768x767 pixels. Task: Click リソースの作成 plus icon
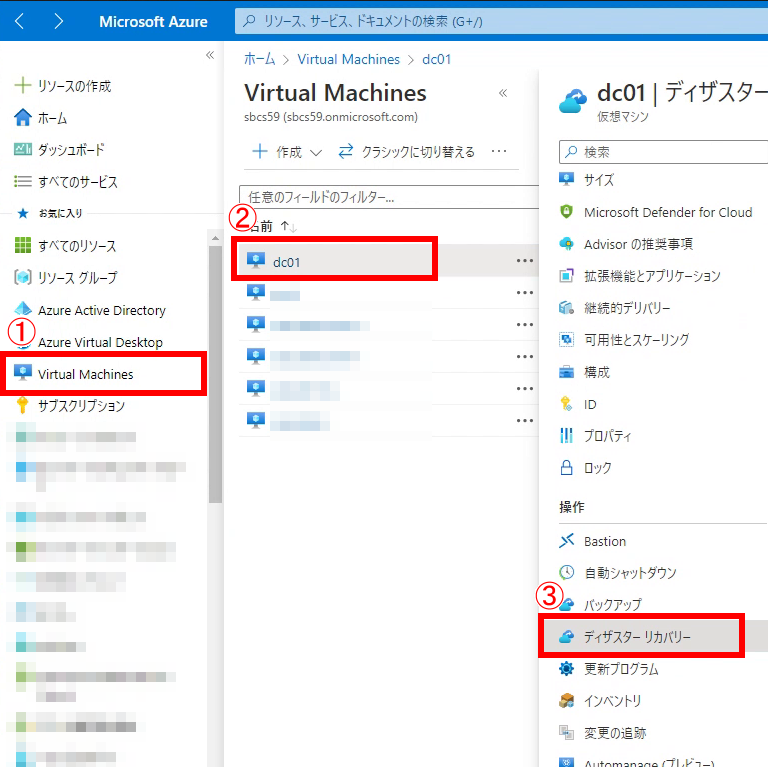[x=23, y=86]
